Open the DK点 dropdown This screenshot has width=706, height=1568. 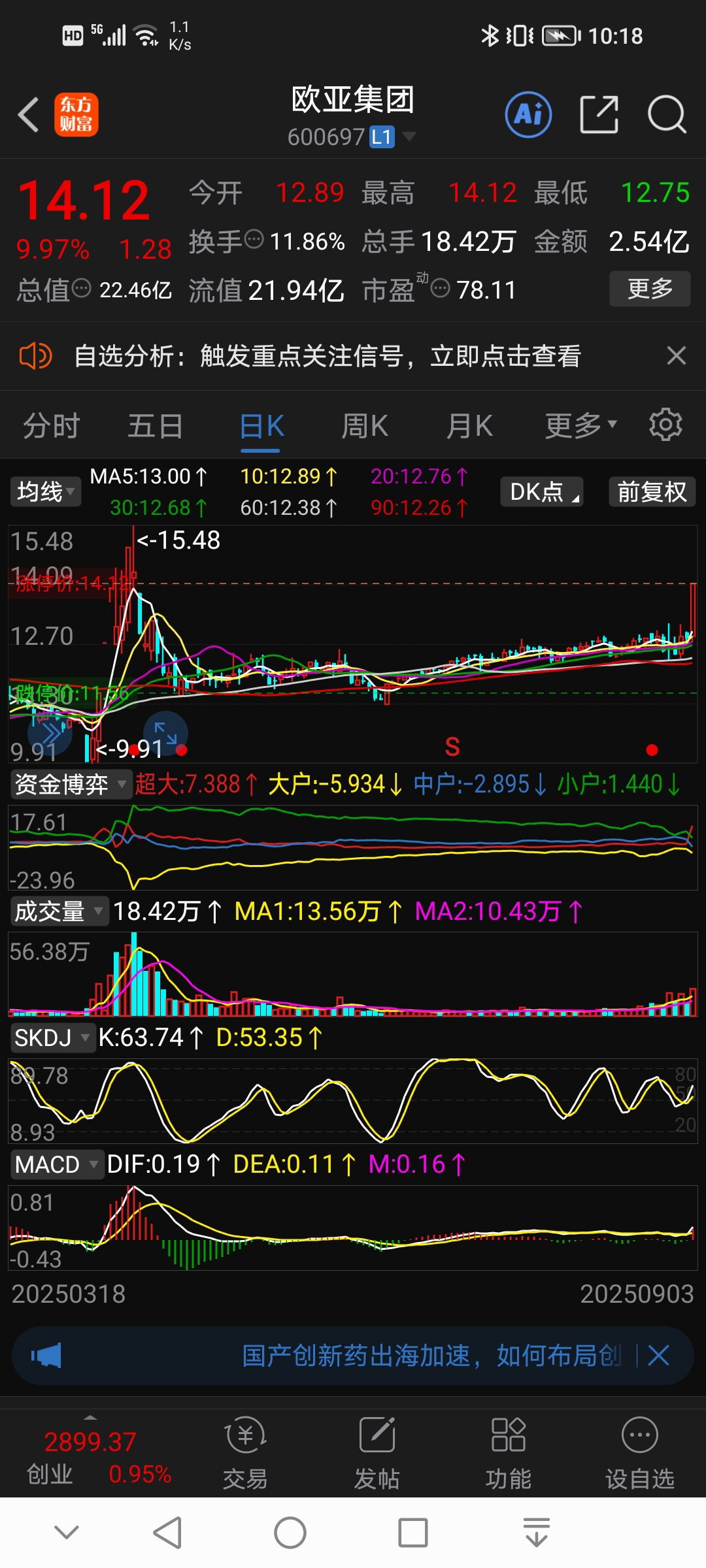click(x=542, y=491)
